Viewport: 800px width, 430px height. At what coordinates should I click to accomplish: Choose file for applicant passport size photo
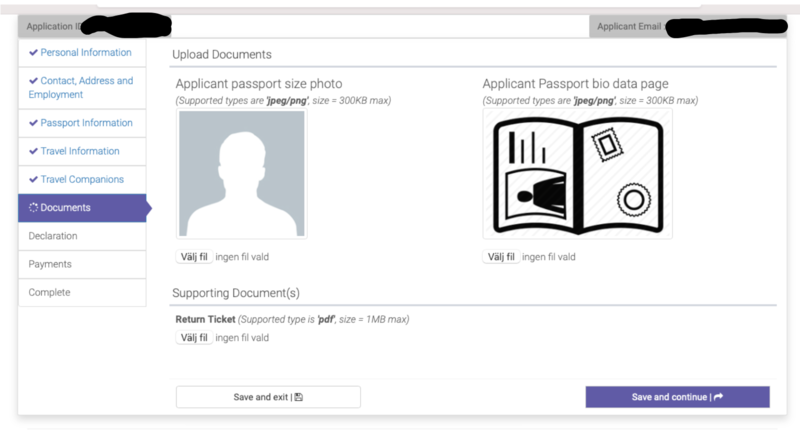(194, 257)
